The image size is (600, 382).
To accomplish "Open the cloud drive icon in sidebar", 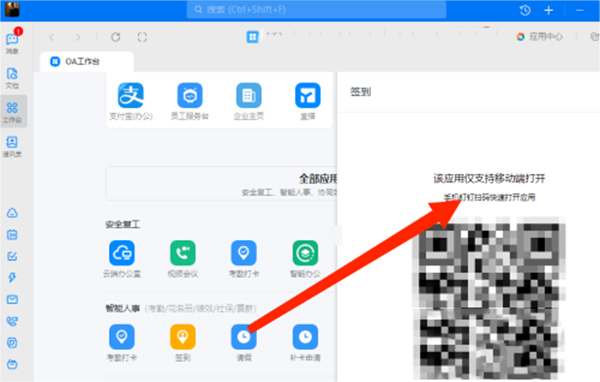I will pos(12,213).
